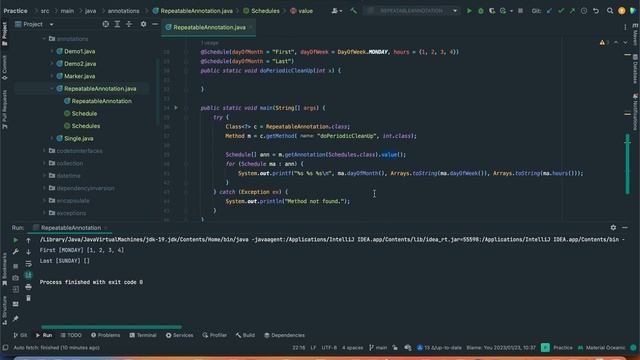Viewport: 640px width, 360px height.
Task: Show Git history clock icon
Action: pos(584,11)
